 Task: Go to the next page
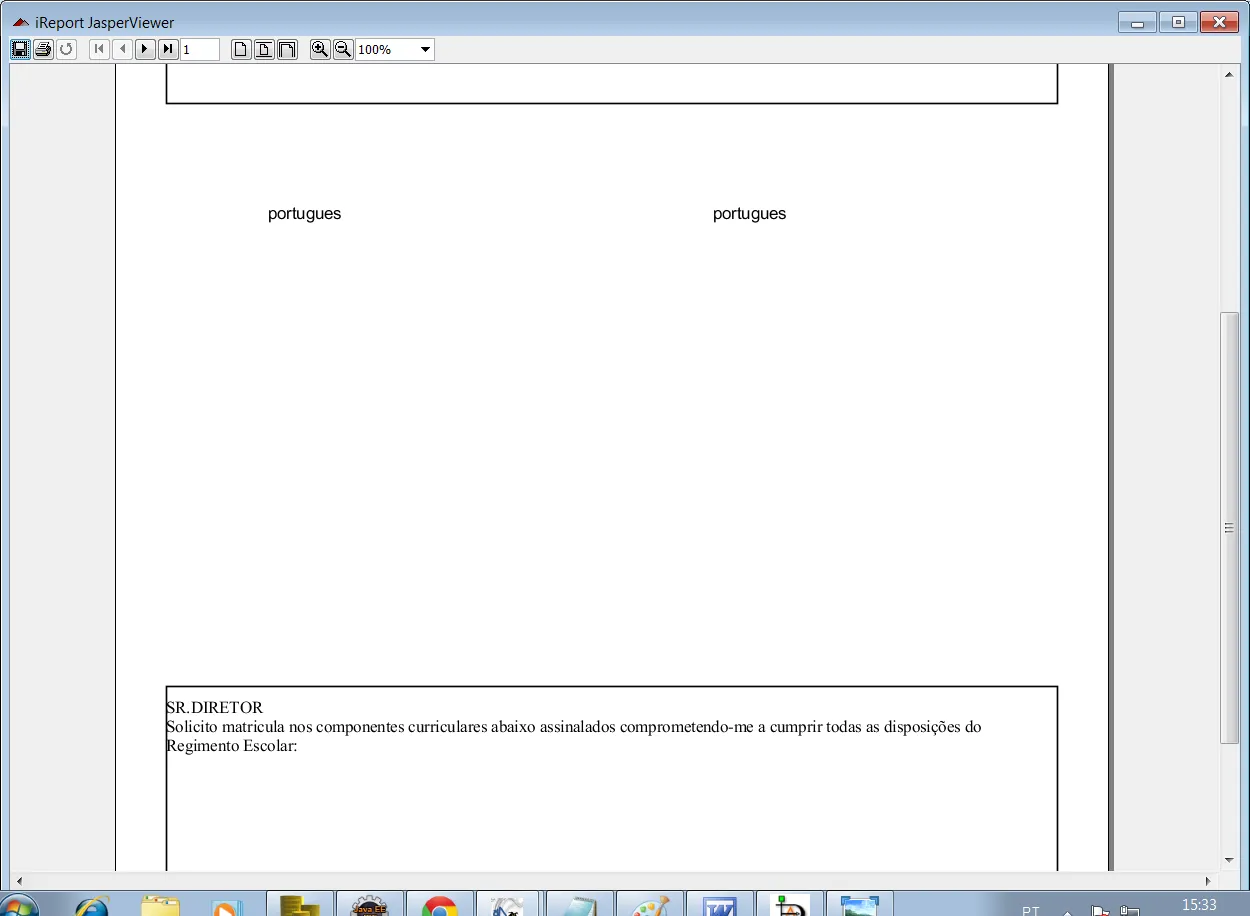tap(145, 49)
